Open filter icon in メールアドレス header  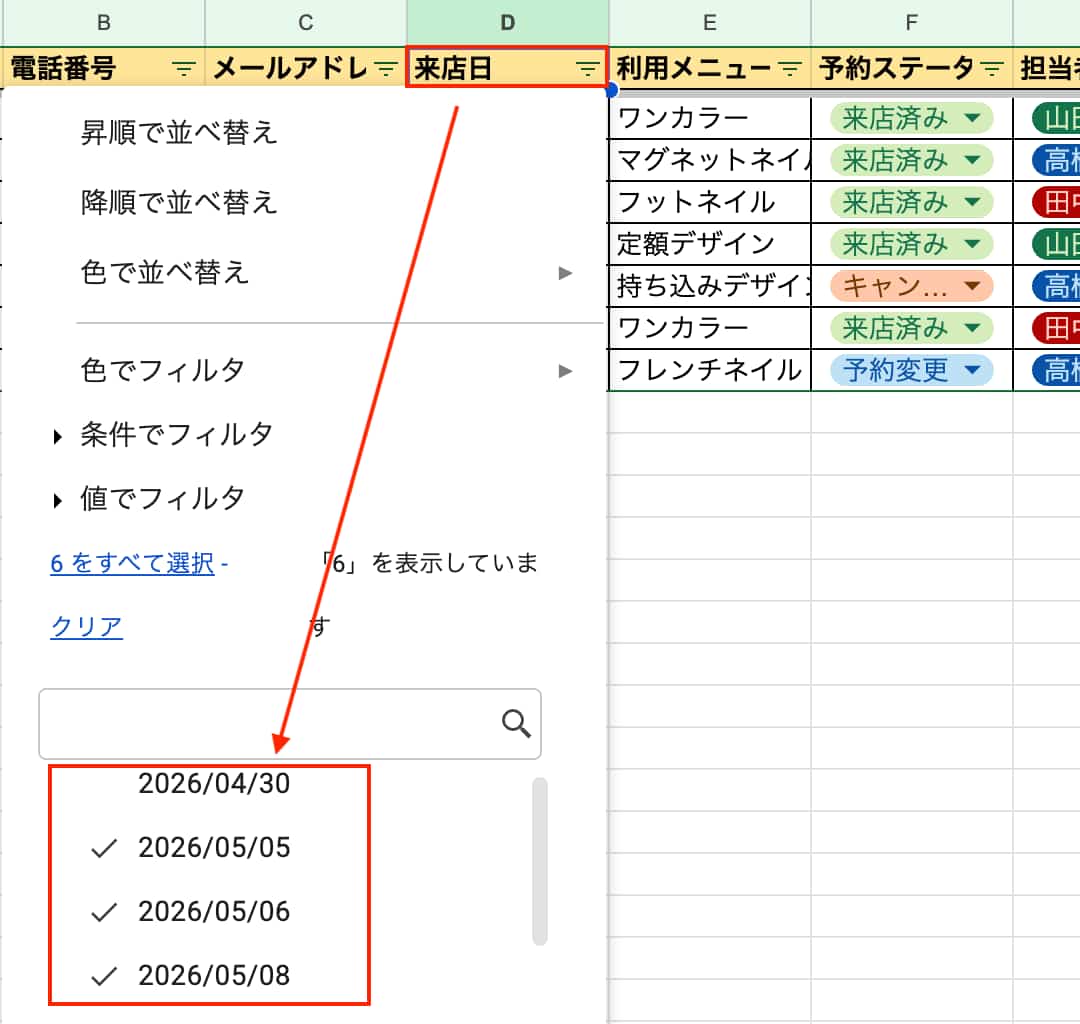tap(386, 68)
